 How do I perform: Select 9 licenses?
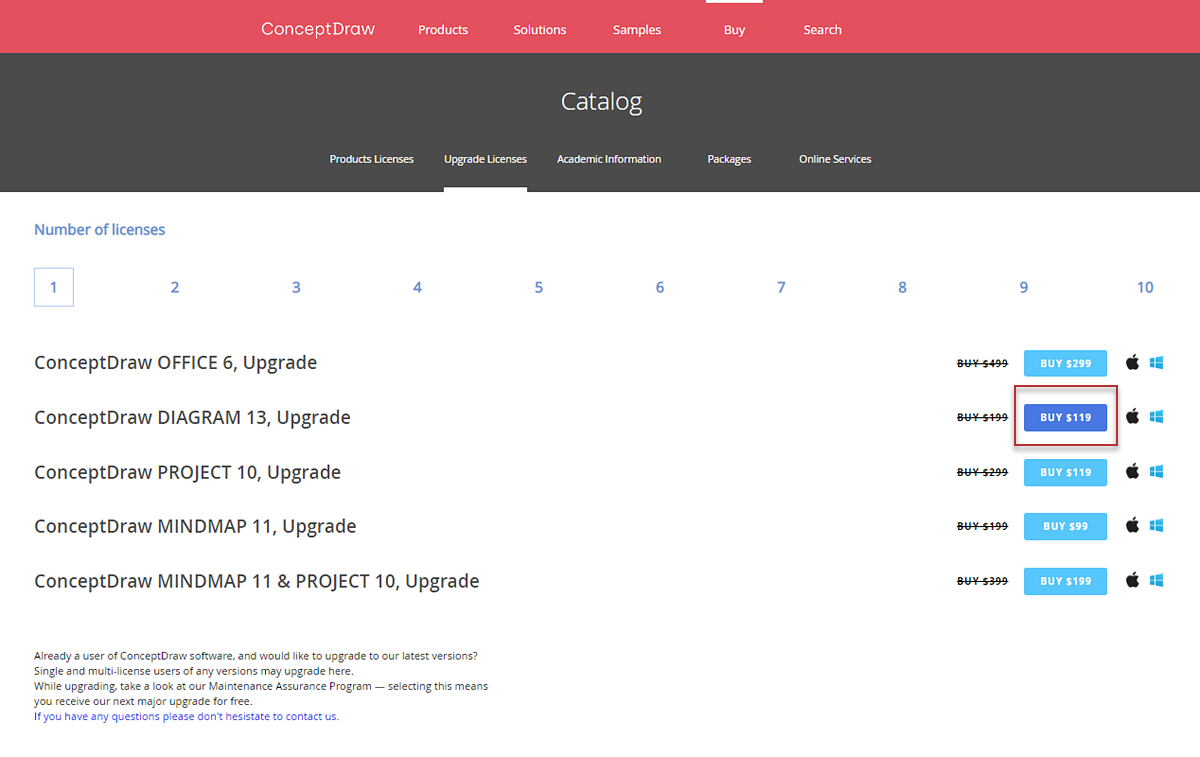(x=1024, y=287)
